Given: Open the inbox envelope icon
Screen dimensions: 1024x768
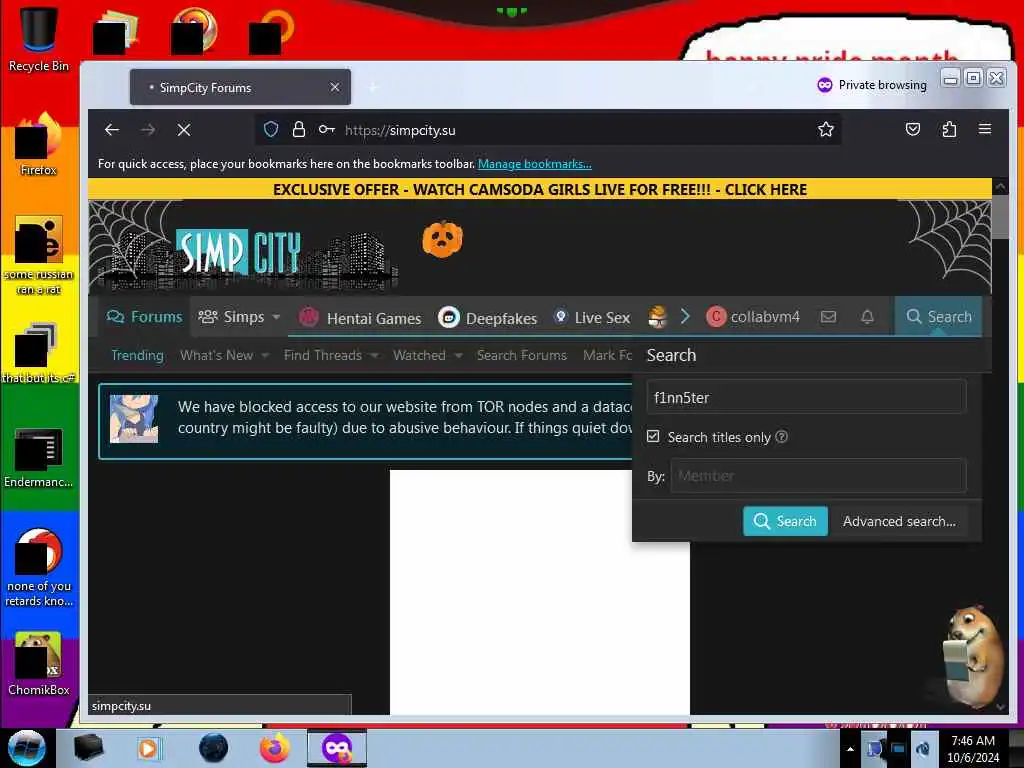Looking at the screenshot, I should point(828,317).
